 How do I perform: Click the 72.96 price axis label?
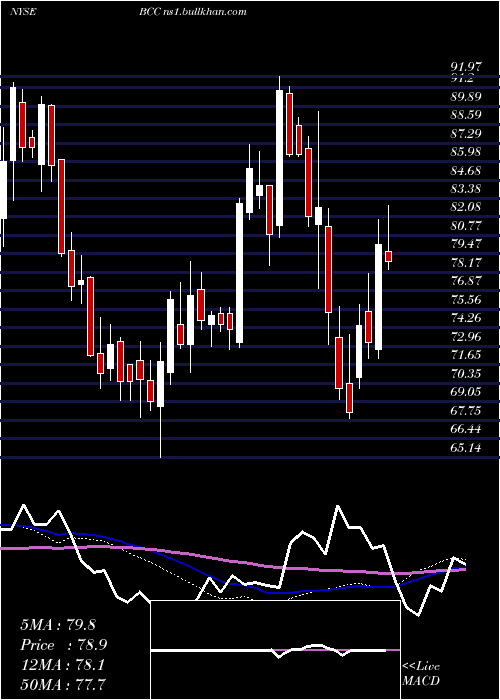tap(466, 337)
